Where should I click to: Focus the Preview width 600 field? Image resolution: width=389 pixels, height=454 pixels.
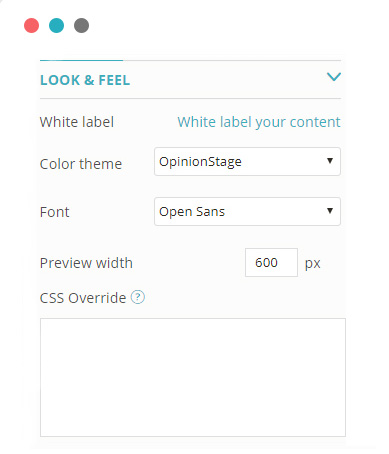271,262
